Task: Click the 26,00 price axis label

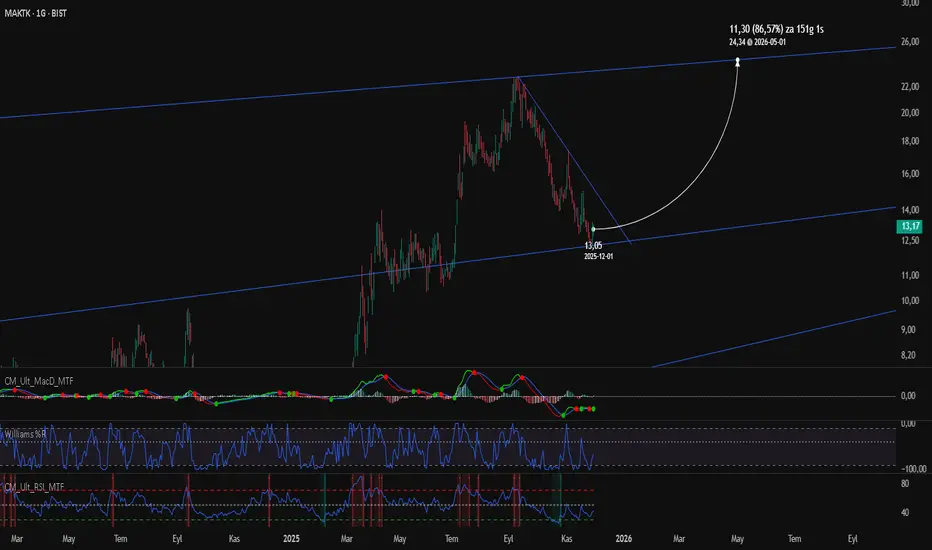Action: coord(910,42)
